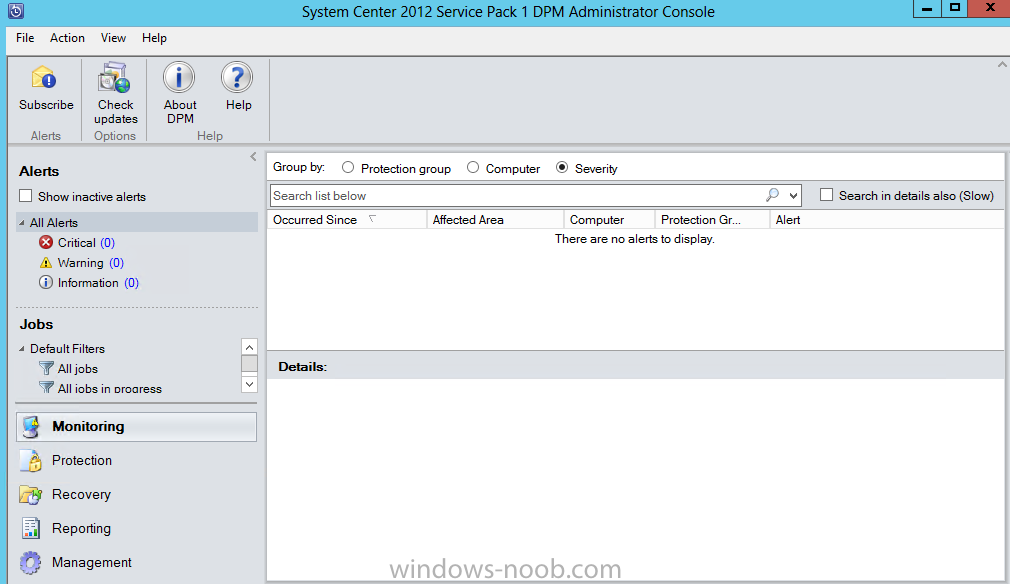Click the Critical (0) count link
The width and height of the screenshot is (1010, 584).
108,243
